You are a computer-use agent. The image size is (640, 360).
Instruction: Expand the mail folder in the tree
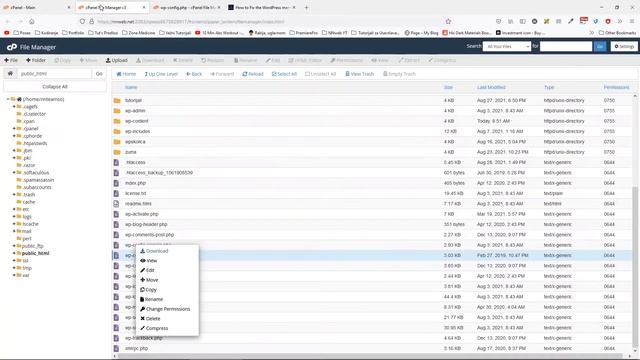pyautogui.click(x=14, y=231)
